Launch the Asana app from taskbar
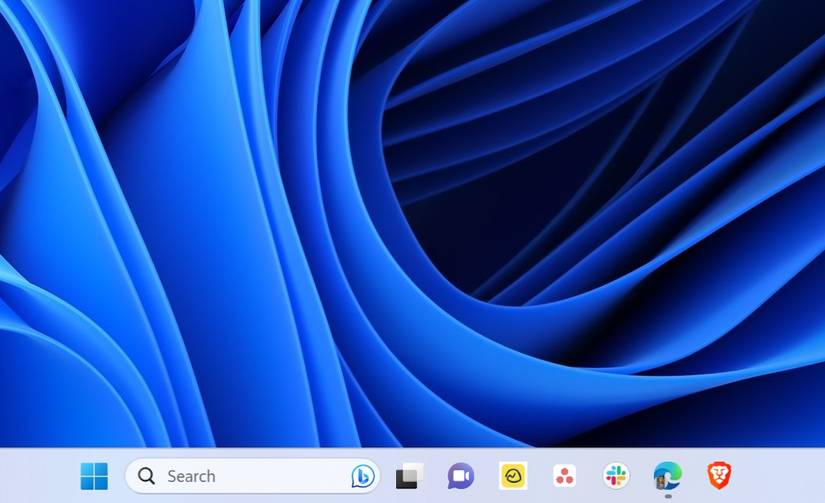Viewport: 825px width, 503px height. 565,476
